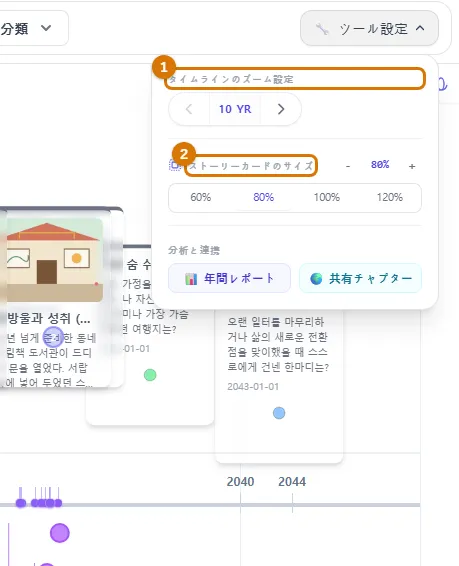
Task: Click the wrench icon in ツール設定
Action: point(322,29)
